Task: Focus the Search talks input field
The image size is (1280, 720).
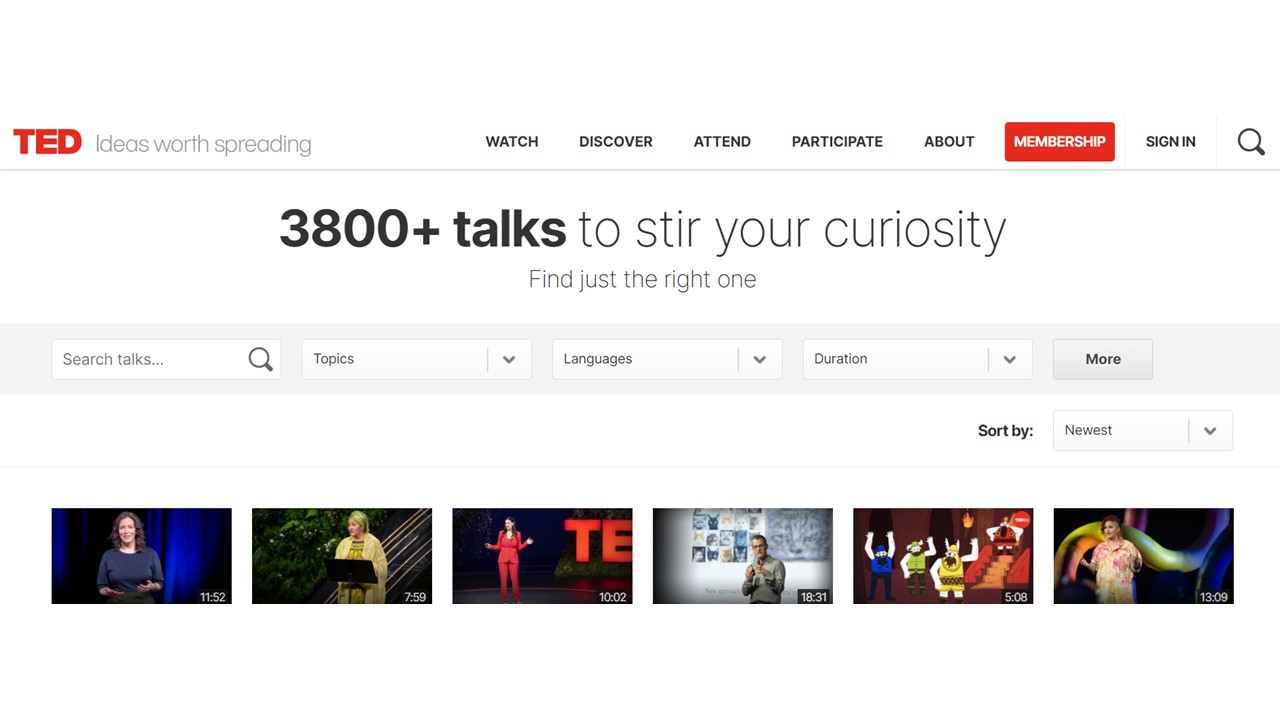Action: click(x=150, y=359)
